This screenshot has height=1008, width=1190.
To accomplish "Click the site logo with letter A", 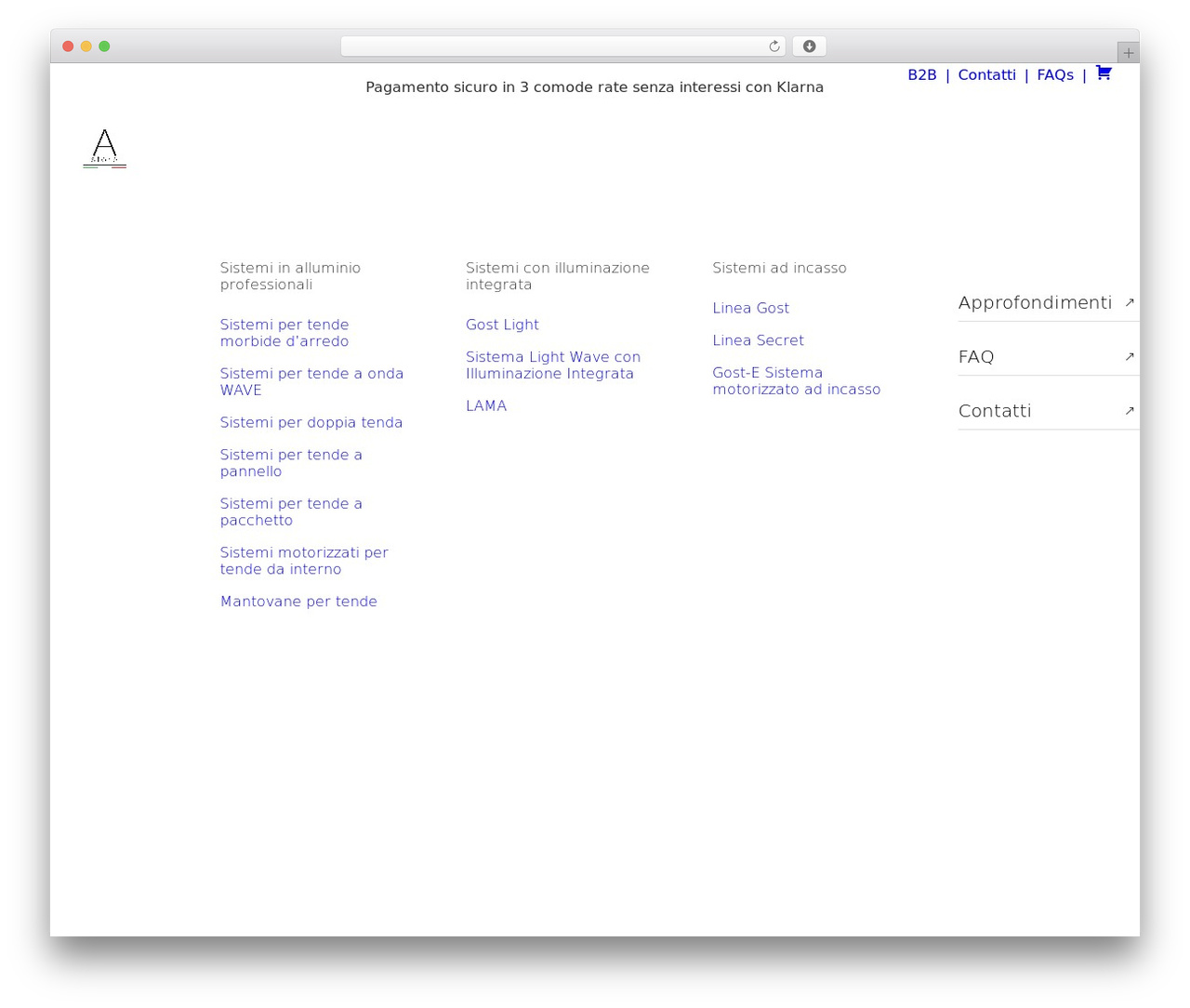I will coord(104,149).
